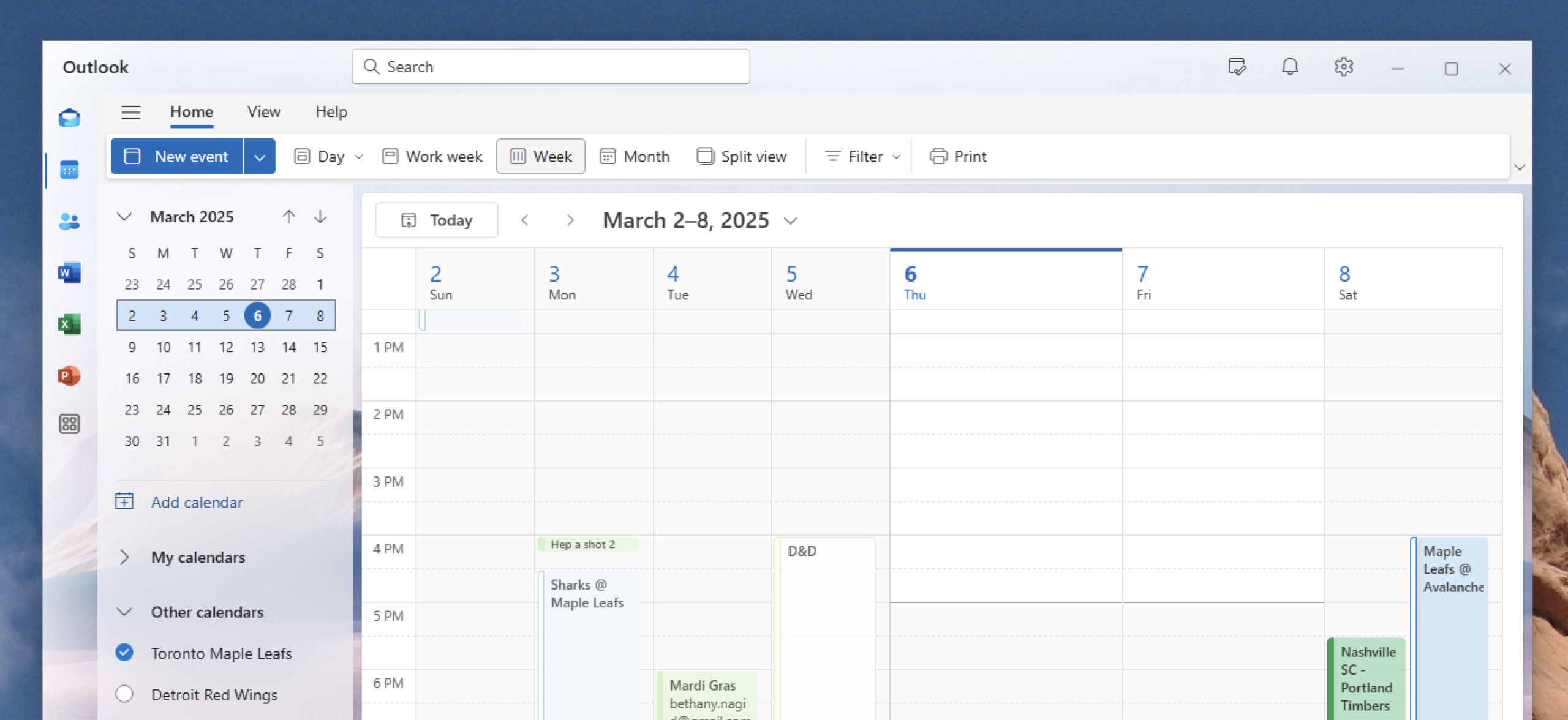Screen dimensions: 1568x720
Task: Switch to Month view
Action: (x=635, y=157)
